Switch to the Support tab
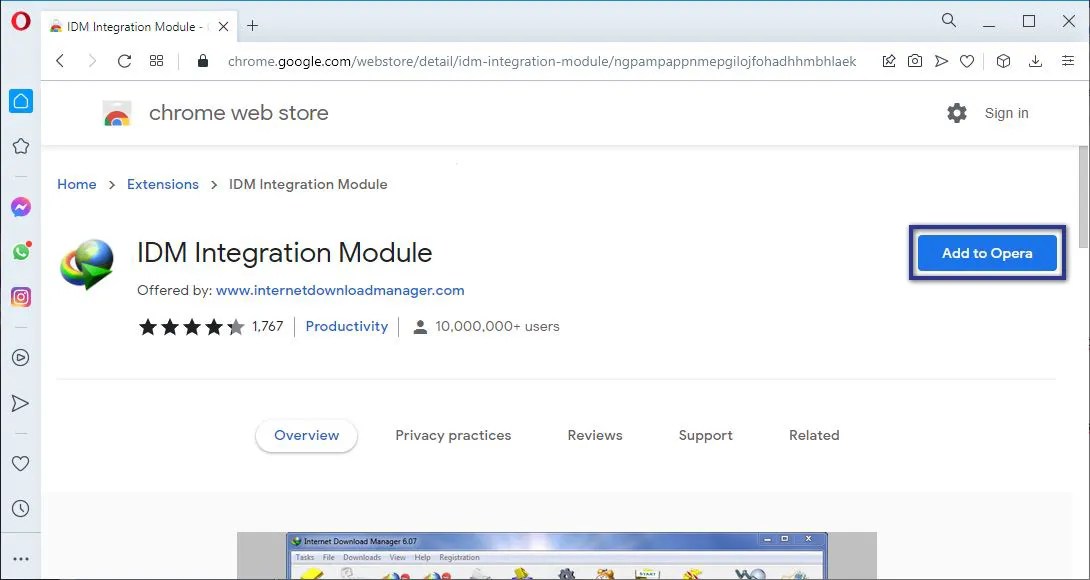Image resolution: width=1090 pixels, height=580 pixels. point(706,435)
